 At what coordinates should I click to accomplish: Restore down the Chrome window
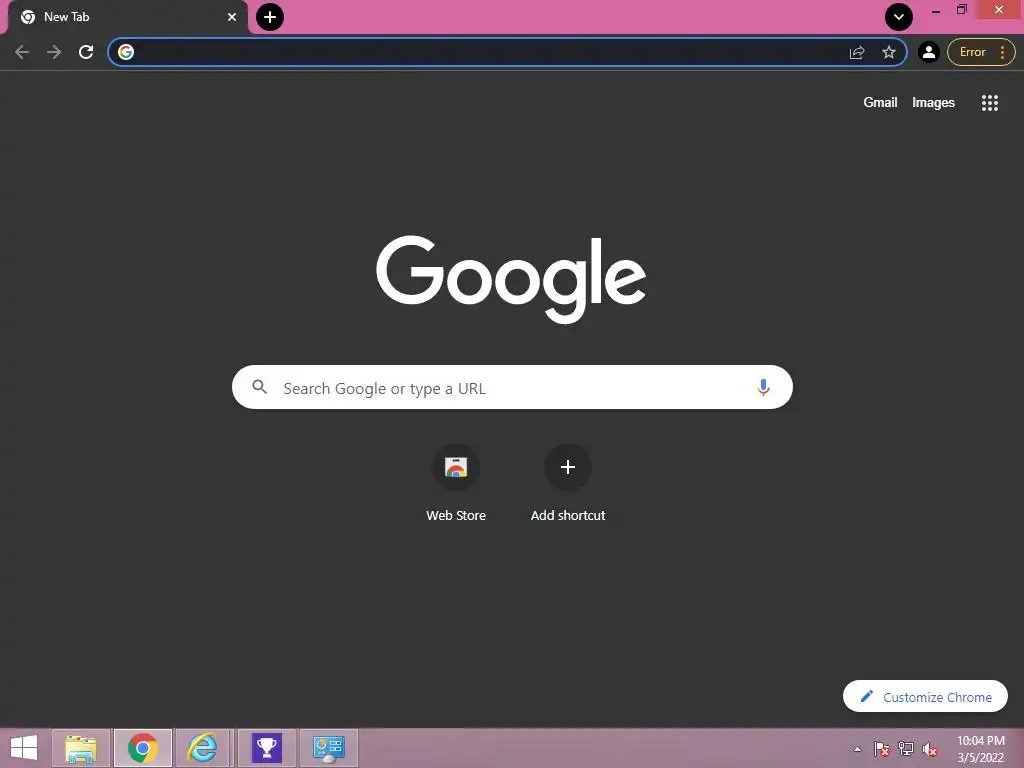point(961,9)
